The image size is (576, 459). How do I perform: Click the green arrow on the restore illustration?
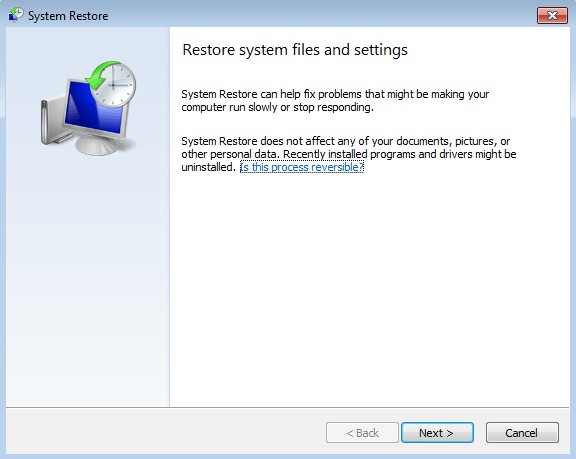100,75
